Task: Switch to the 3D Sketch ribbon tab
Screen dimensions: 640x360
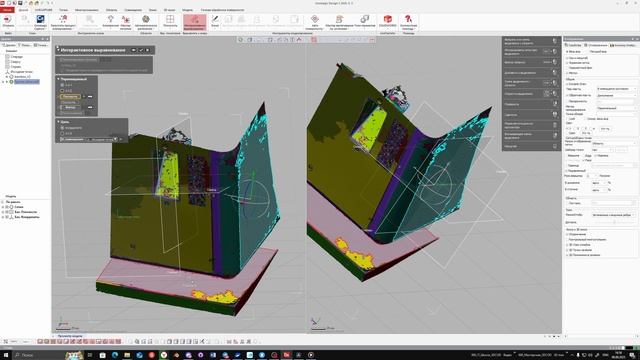Action: tap(169, 10)
